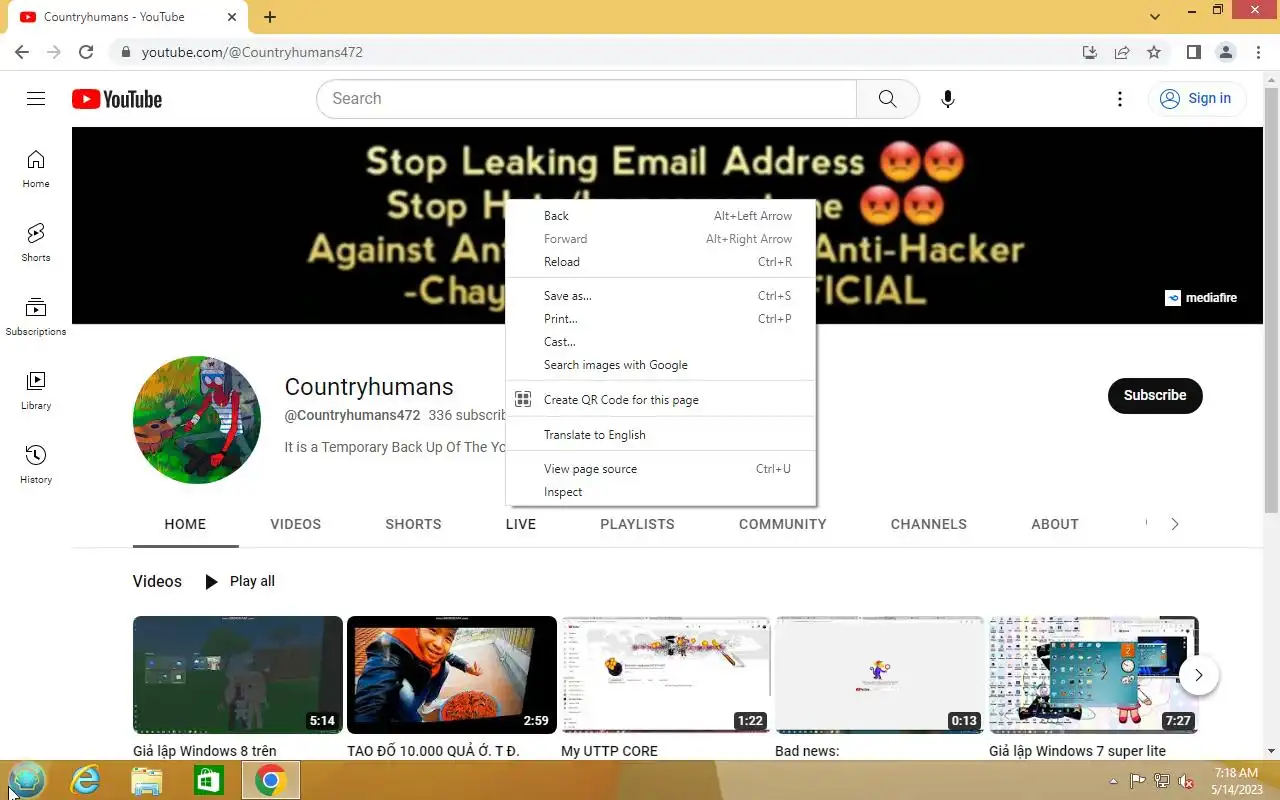Switch to the VIDEOS channel tab
1280x800 pixels.
(296, 524)
